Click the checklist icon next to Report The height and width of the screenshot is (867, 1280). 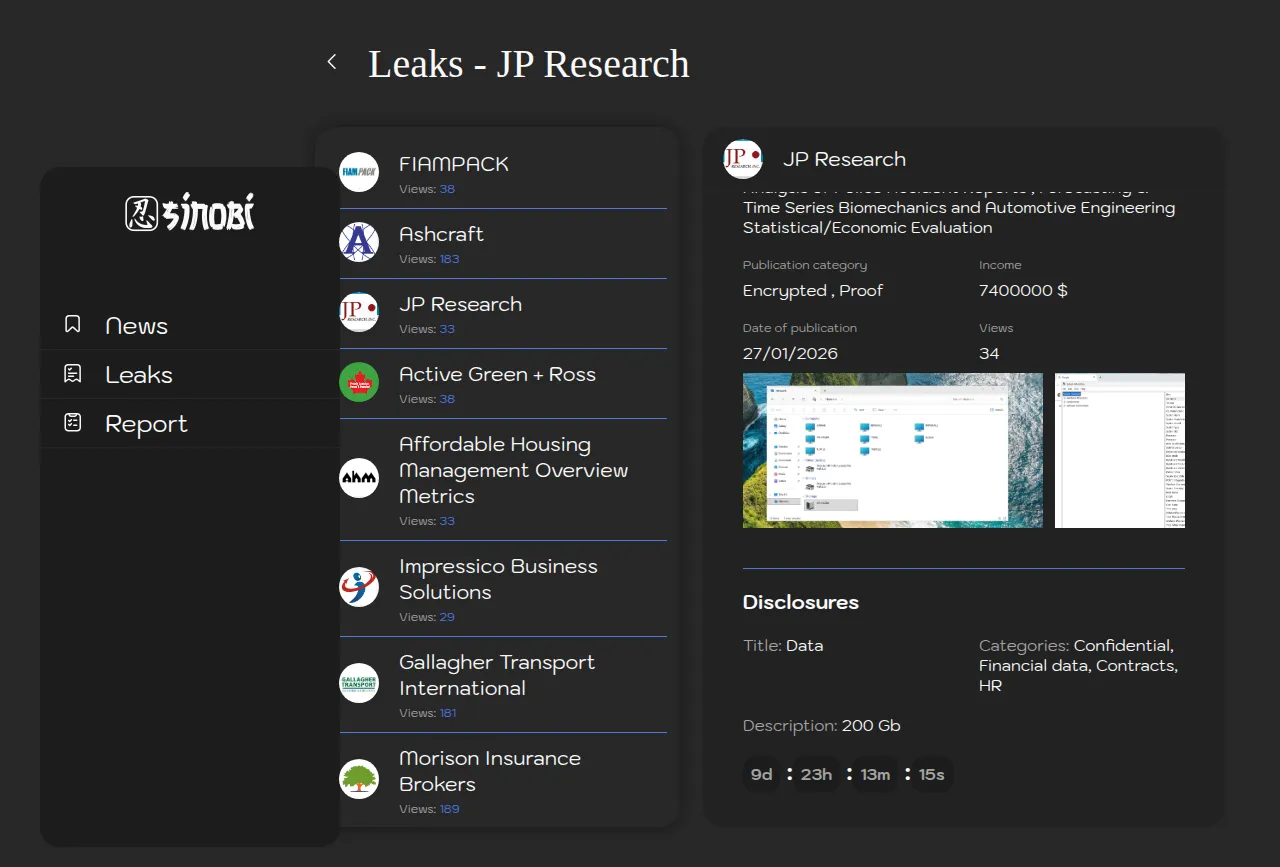[x=72, y=423]
